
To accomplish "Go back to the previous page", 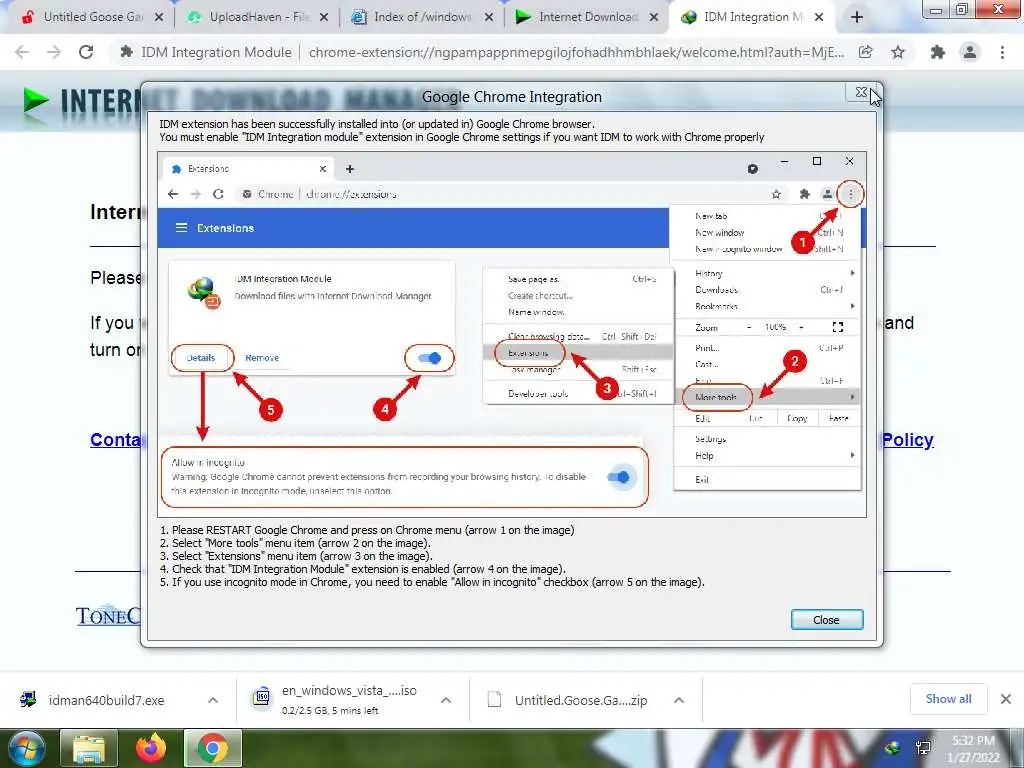I will [22, 52].
